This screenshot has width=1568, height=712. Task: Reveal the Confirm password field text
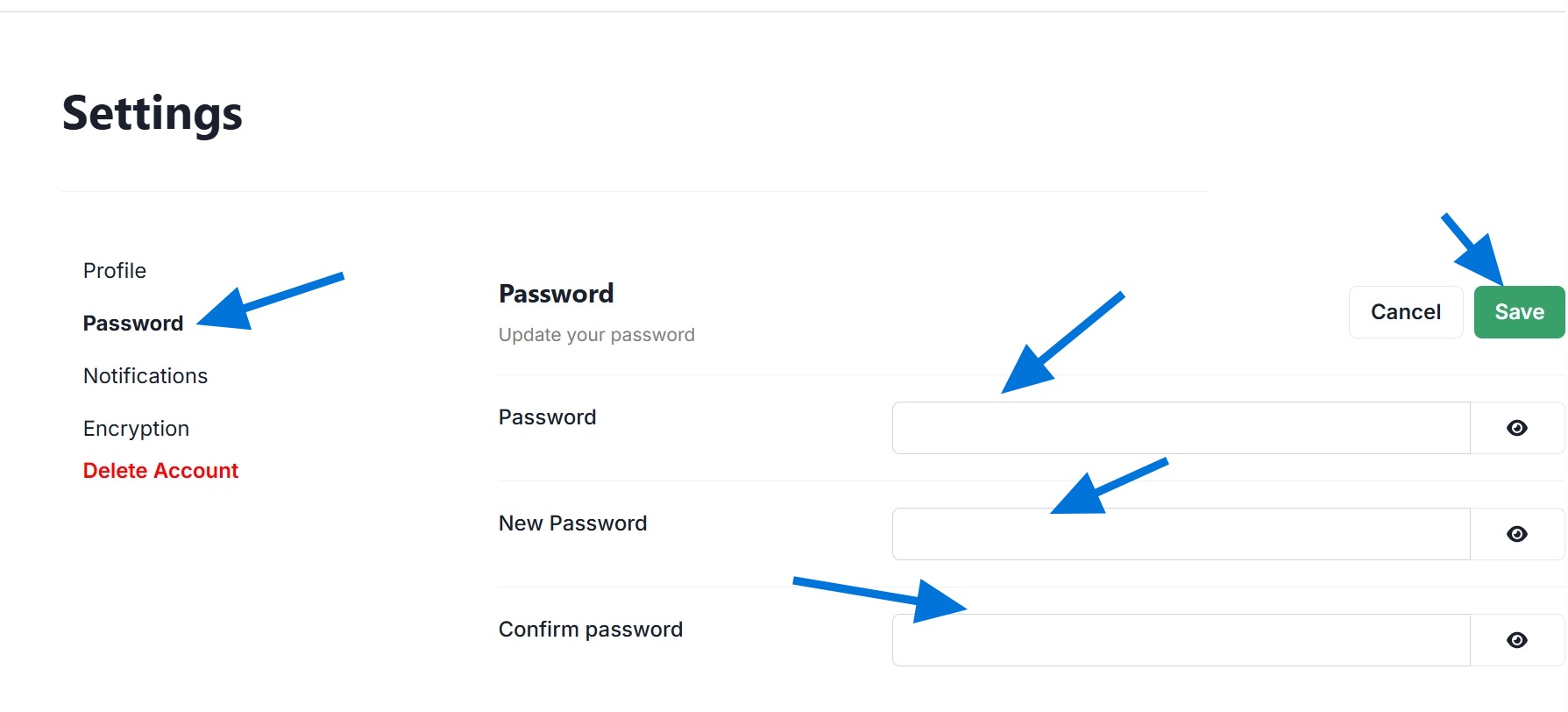point(1516,640)
